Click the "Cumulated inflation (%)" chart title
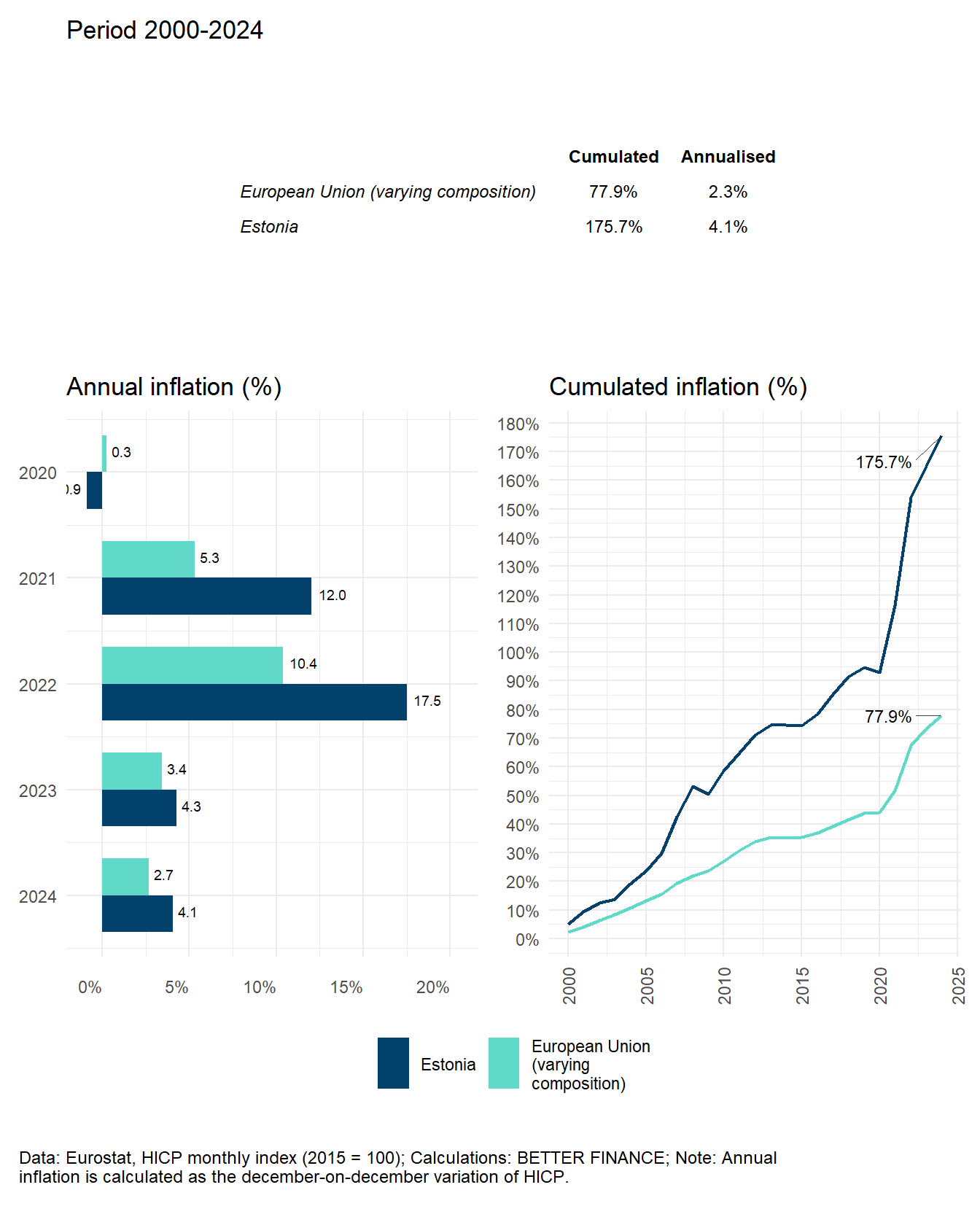 click(677, 386)
